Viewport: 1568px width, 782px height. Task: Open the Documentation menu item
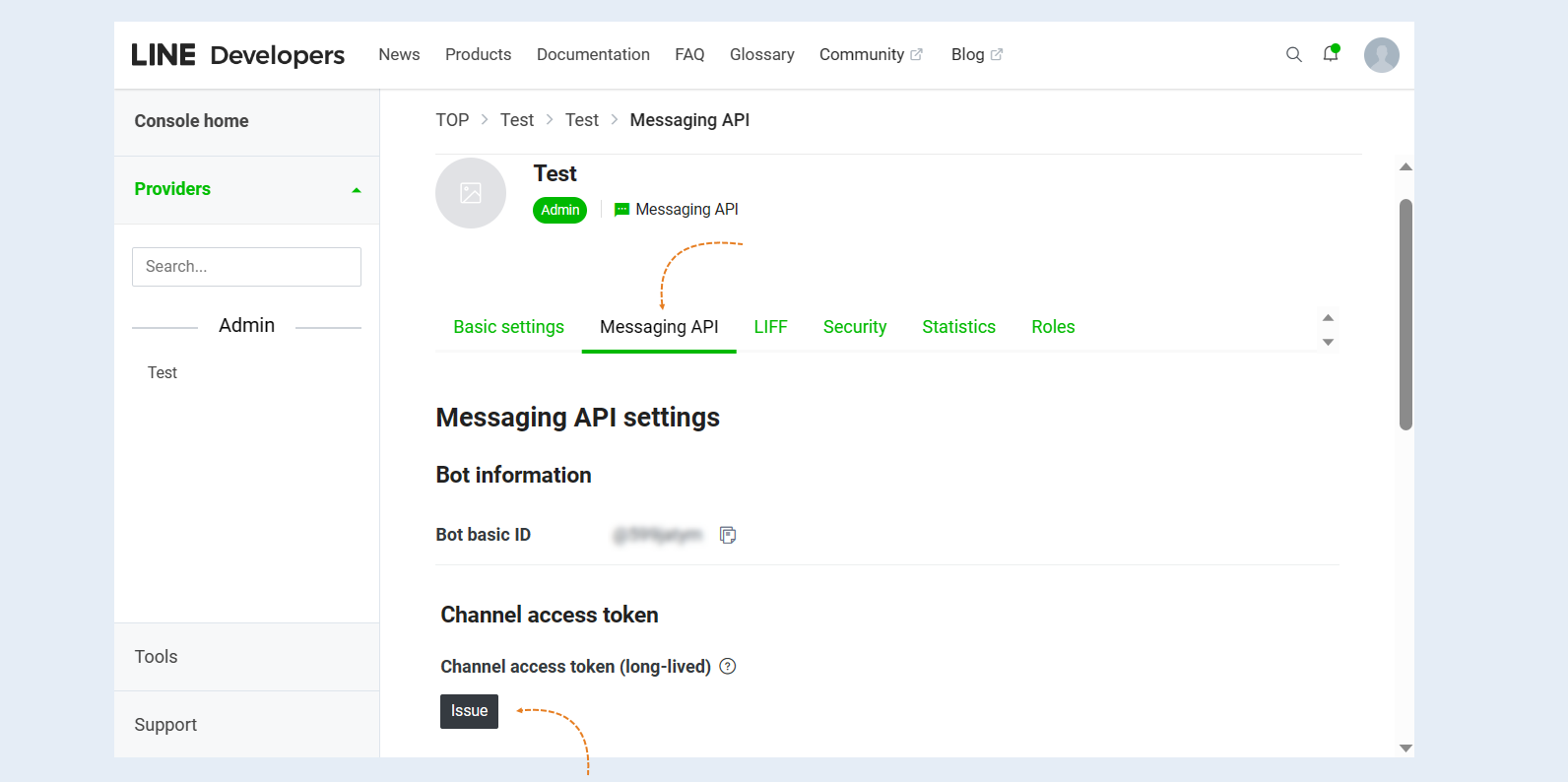593,55
